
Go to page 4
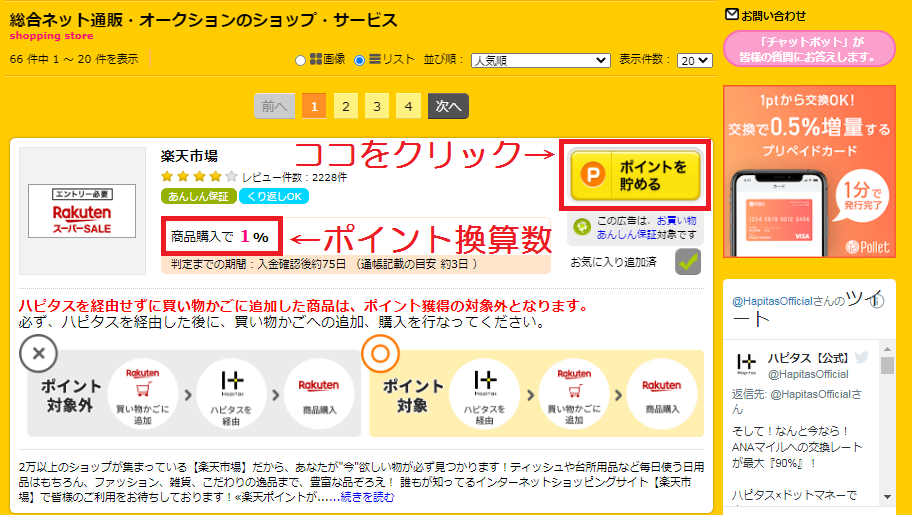[x=408, y=106]
